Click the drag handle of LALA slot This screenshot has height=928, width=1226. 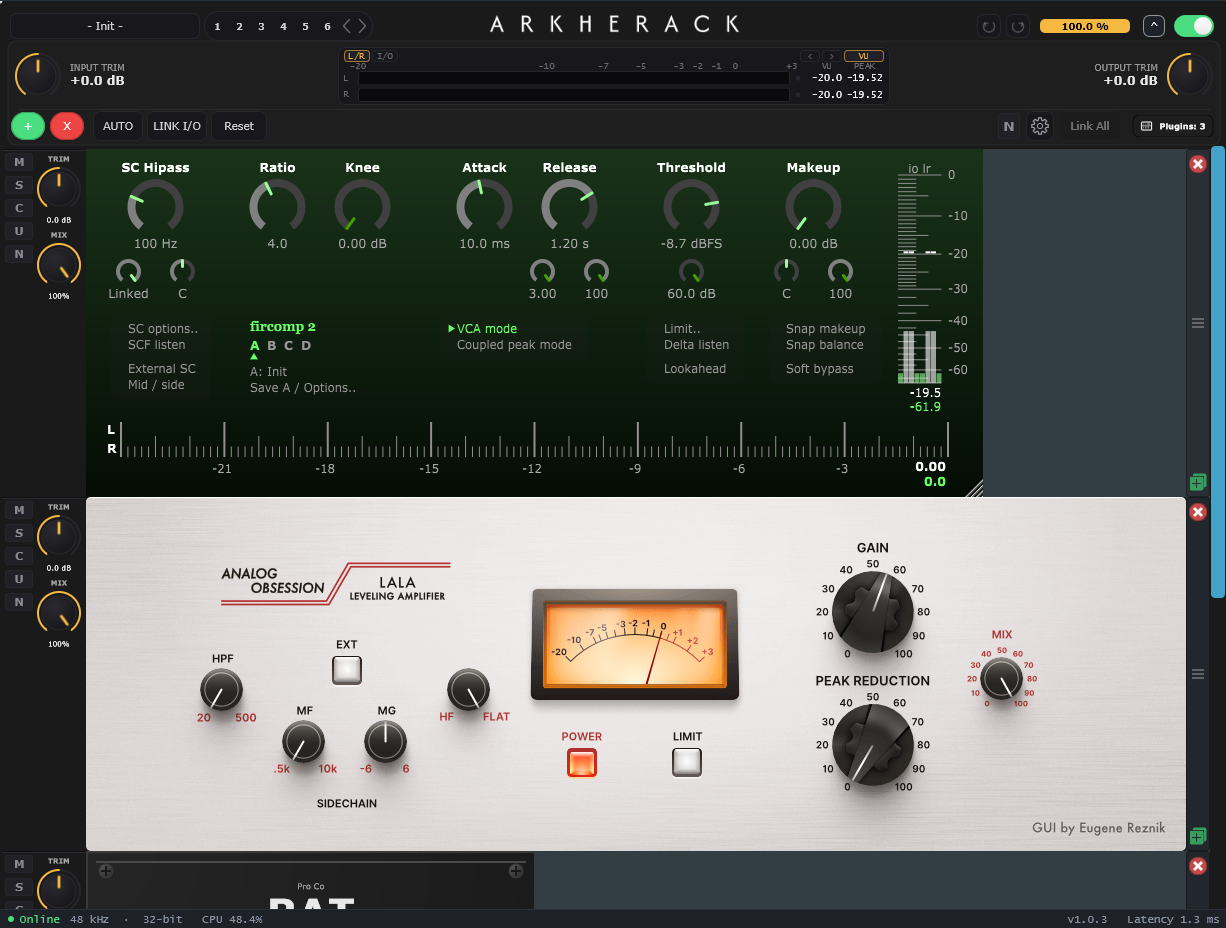[x=1198, y=673]
